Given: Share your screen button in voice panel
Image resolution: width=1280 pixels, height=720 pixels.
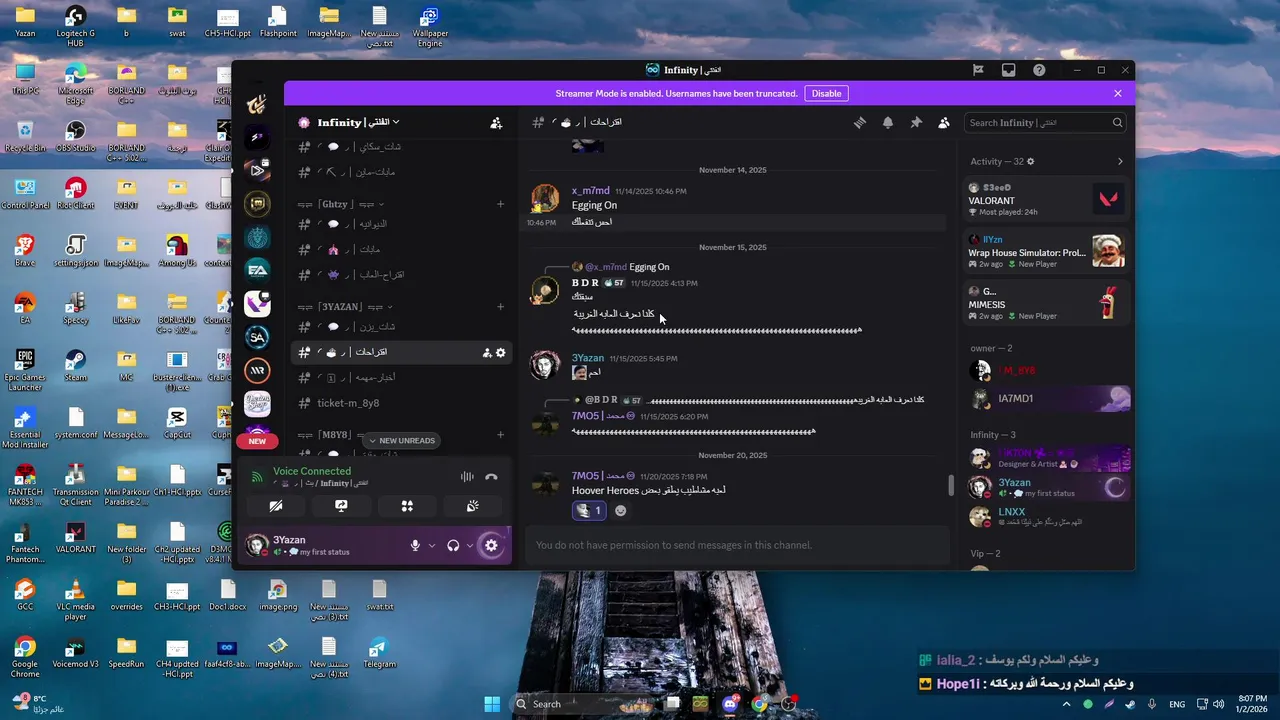Looking at the screenshot, I should [x=341, y=506].
